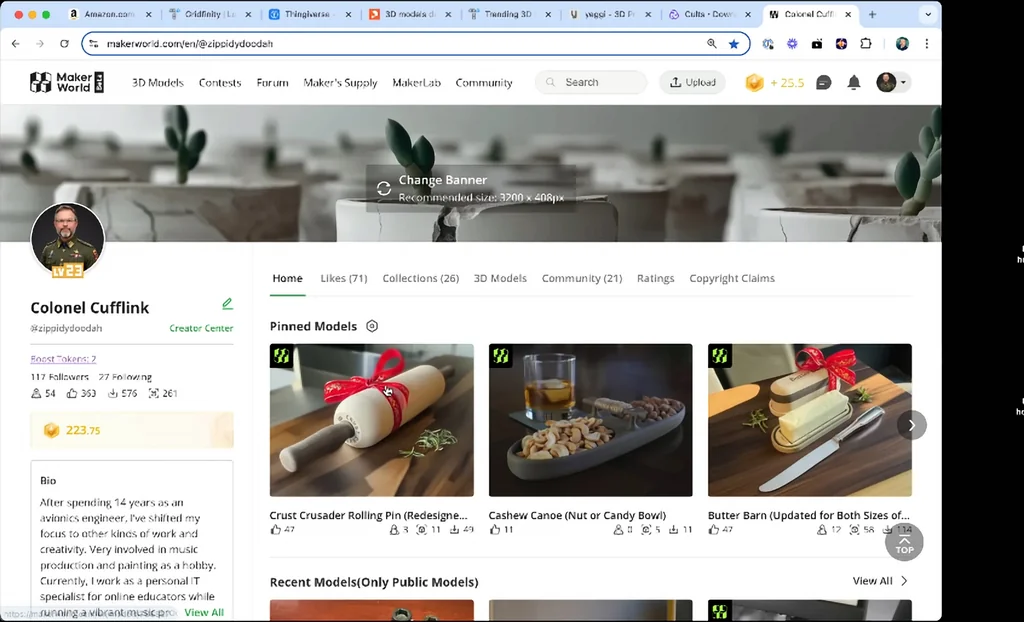
Task: Open the Community nav item
Action: pos(484,82)
